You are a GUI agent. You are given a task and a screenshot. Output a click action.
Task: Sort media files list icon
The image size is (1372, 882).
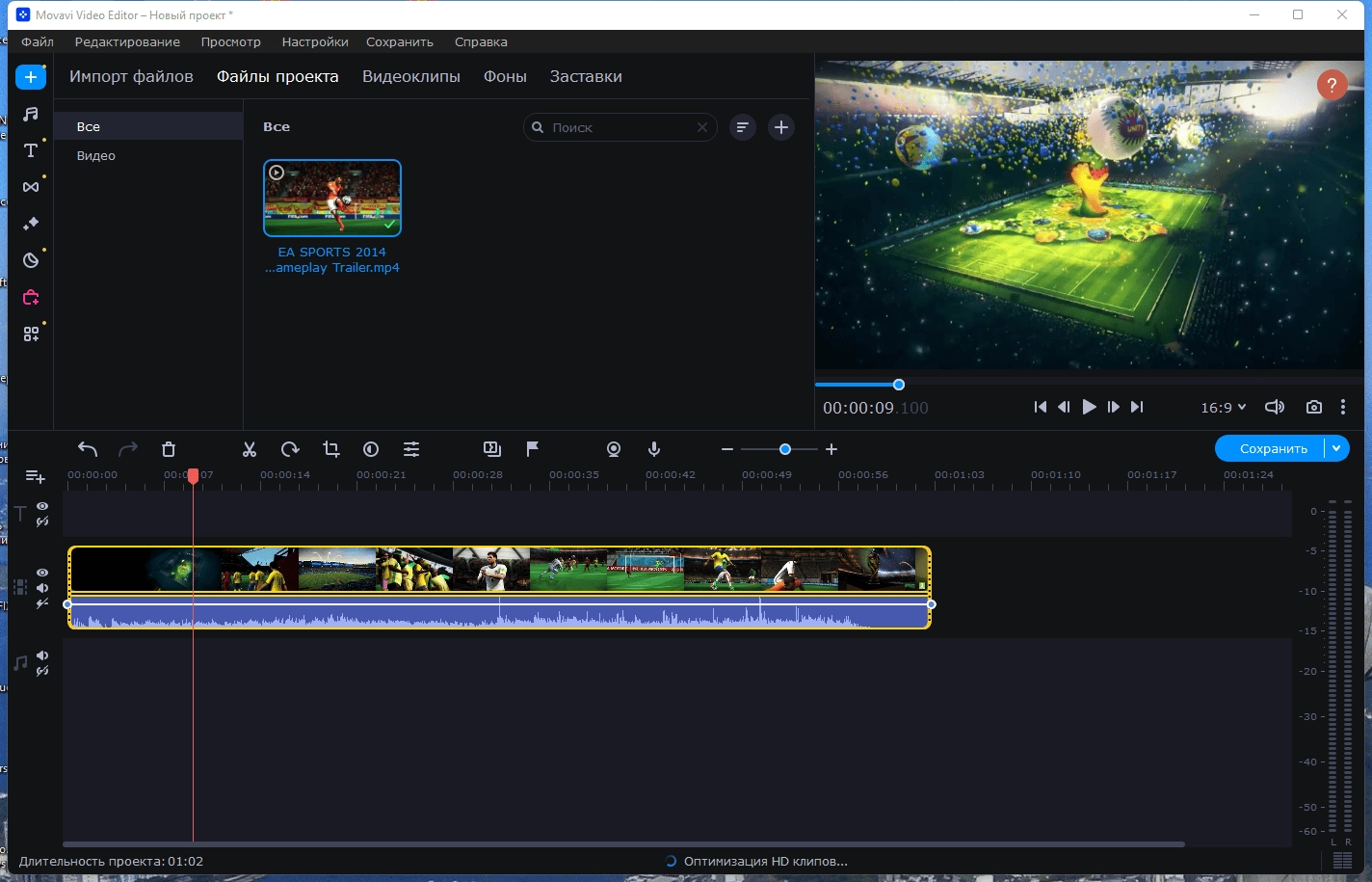pos(742,127)
